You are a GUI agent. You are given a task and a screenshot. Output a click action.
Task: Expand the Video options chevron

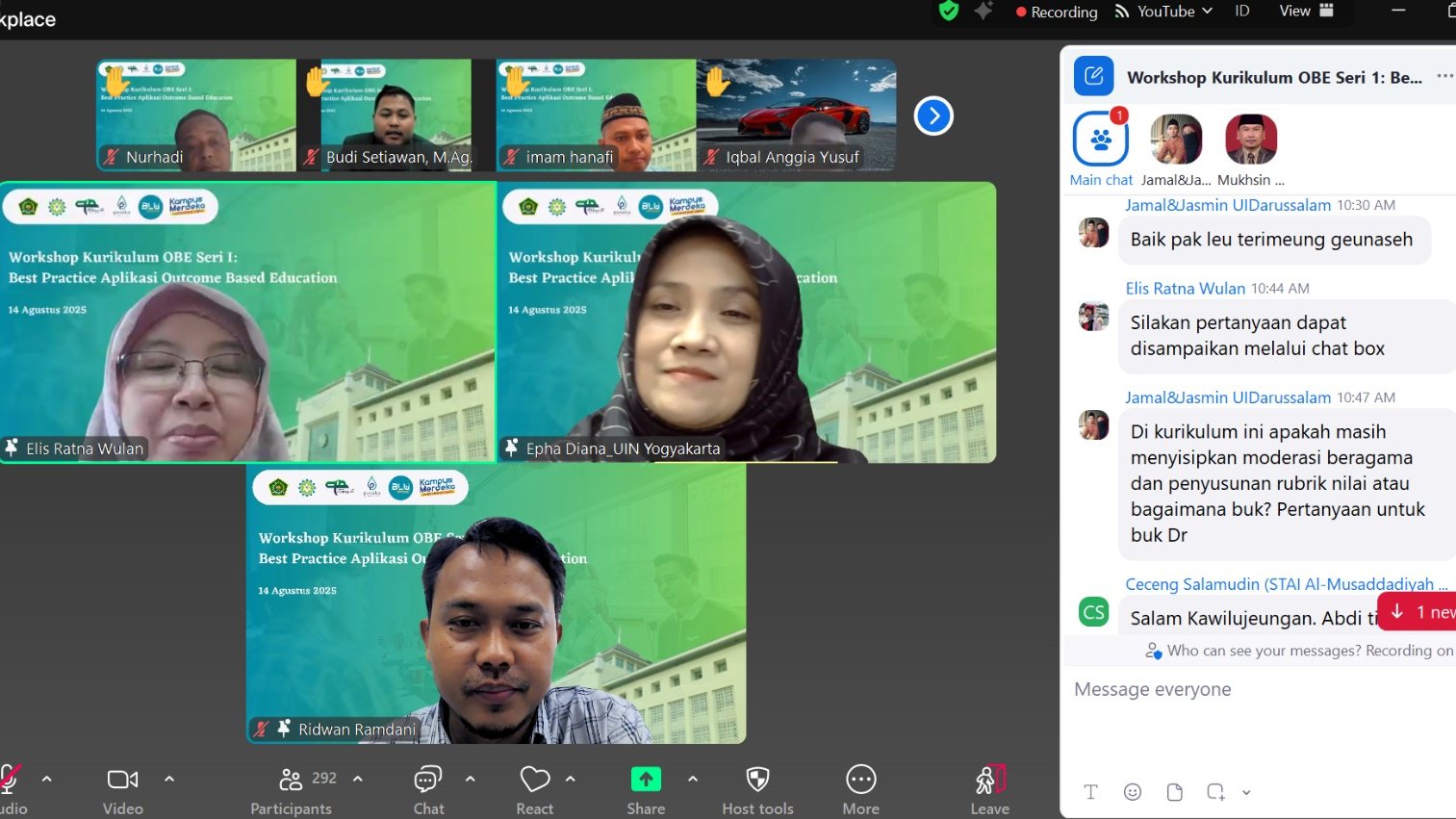tap(169, 780)
